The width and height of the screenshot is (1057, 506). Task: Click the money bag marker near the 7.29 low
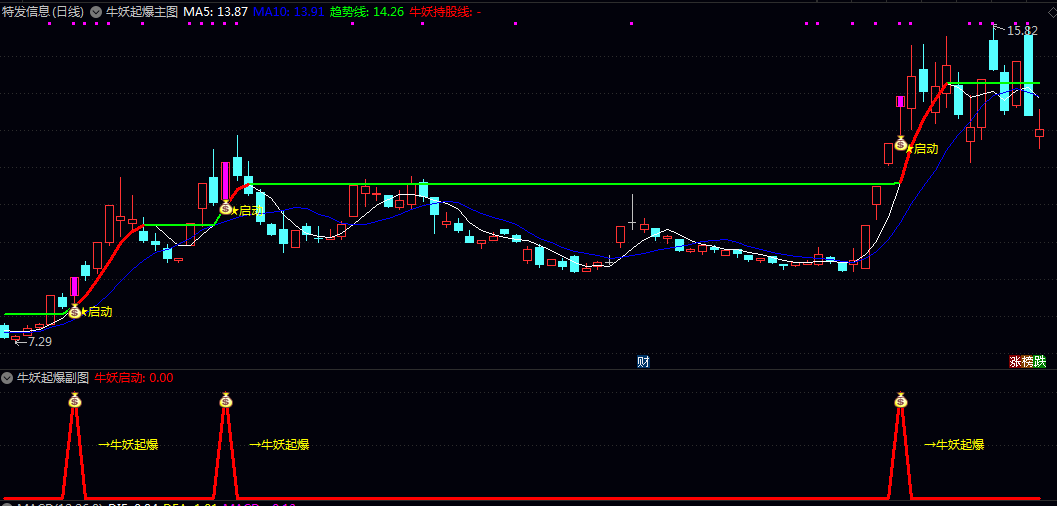[x=74, y=311]
